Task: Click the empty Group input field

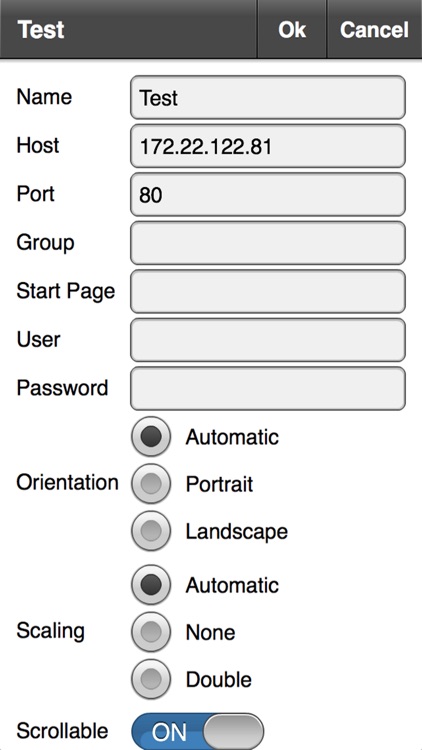Action: (268, 243)
